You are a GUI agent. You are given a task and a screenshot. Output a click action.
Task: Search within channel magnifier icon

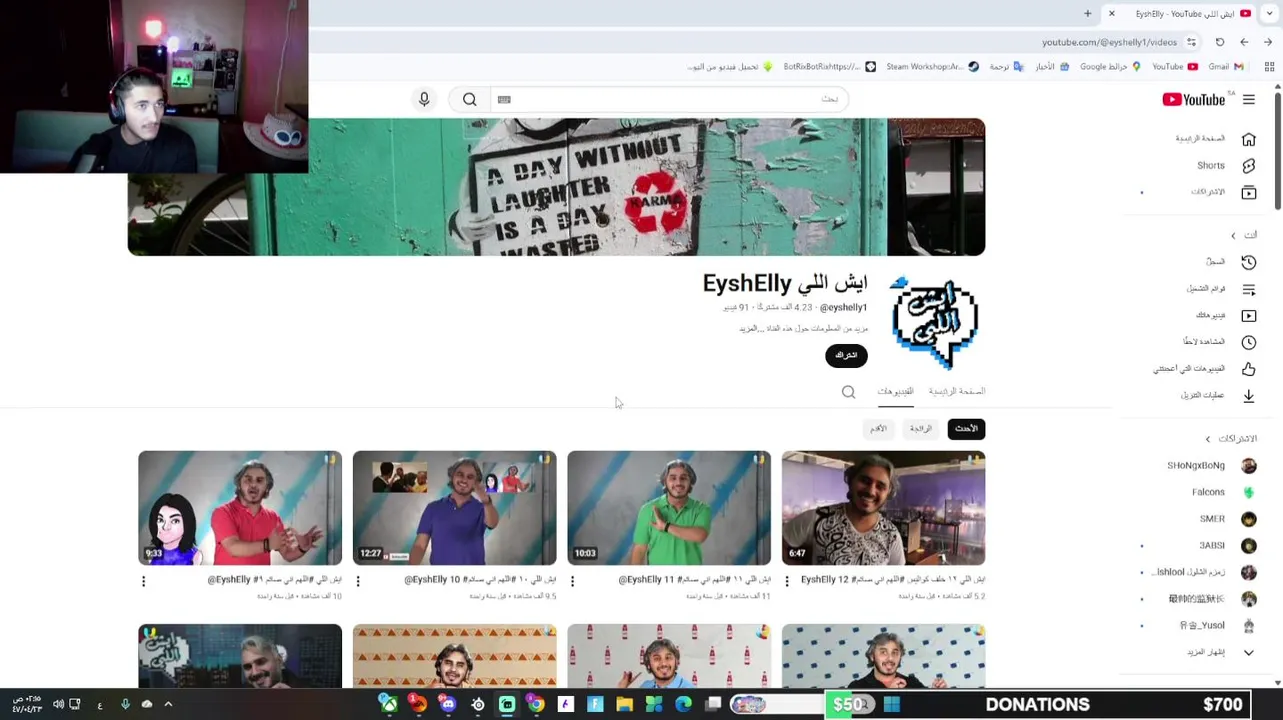click(x=848, y=392)
